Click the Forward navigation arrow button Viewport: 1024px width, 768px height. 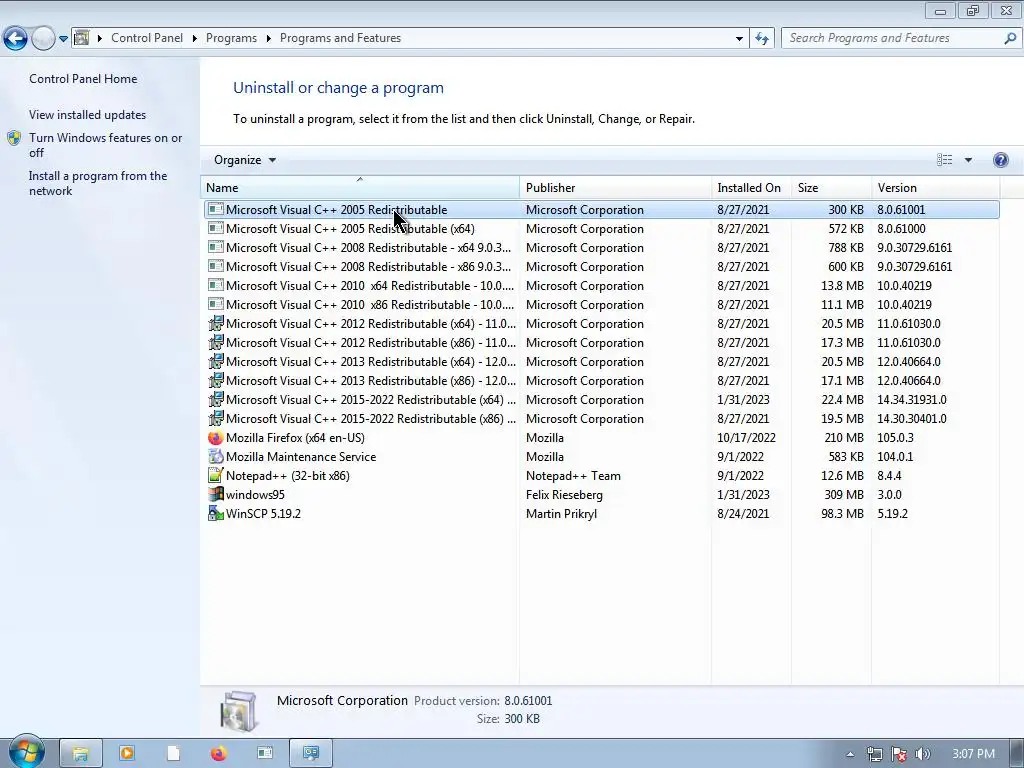[x=43, y=39]
